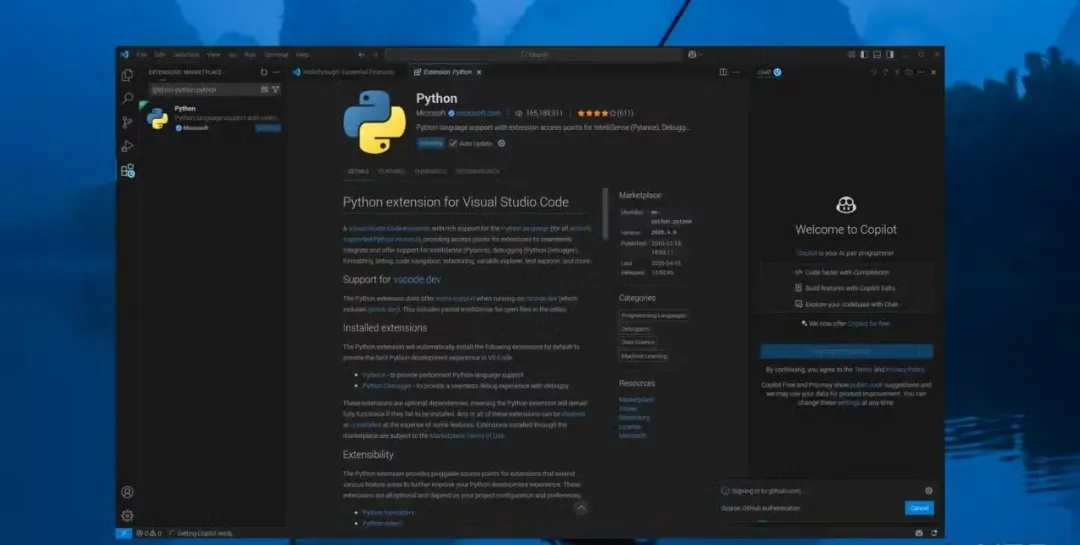The width and height of the screenshot is (1080, 545).
Task: Click the extension page vertical scrollbar
Action: click(605, 214)
